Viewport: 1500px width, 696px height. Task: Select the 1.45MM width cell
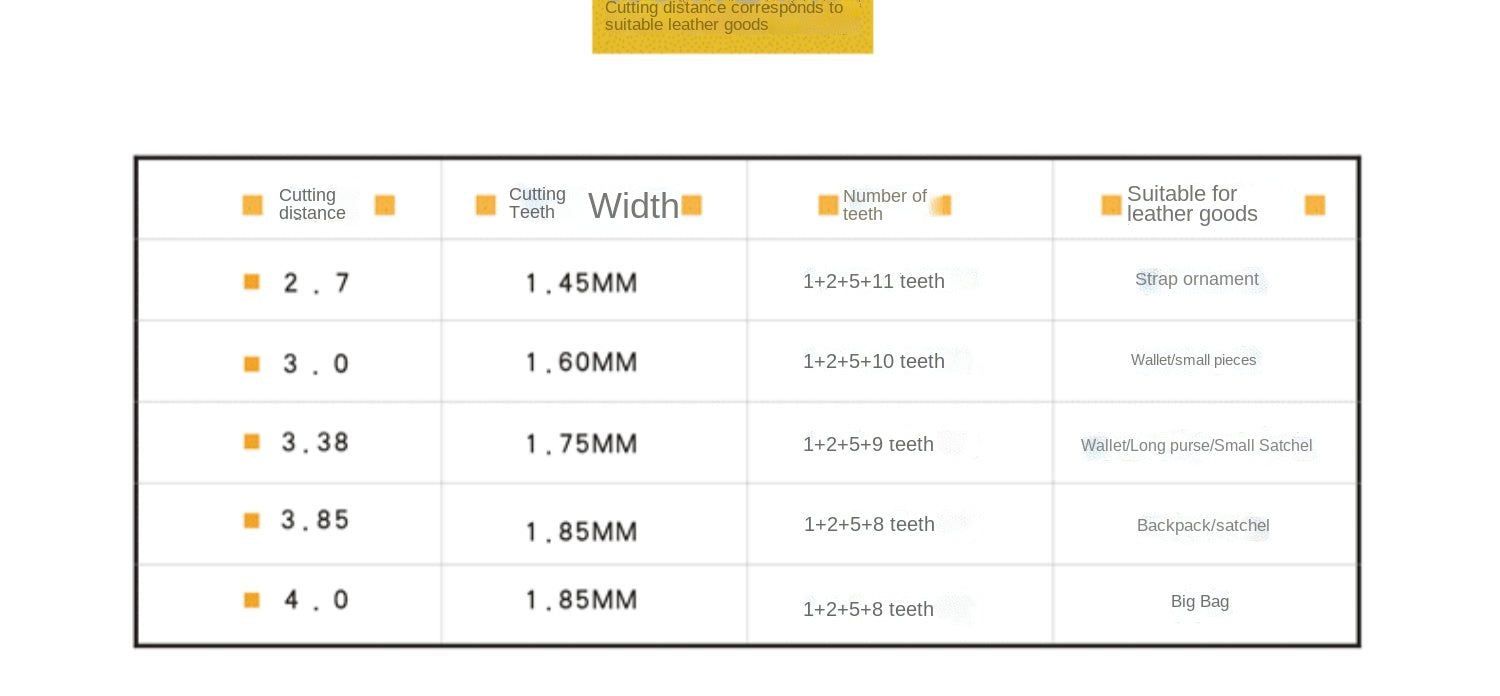click(x=581, y=283)
